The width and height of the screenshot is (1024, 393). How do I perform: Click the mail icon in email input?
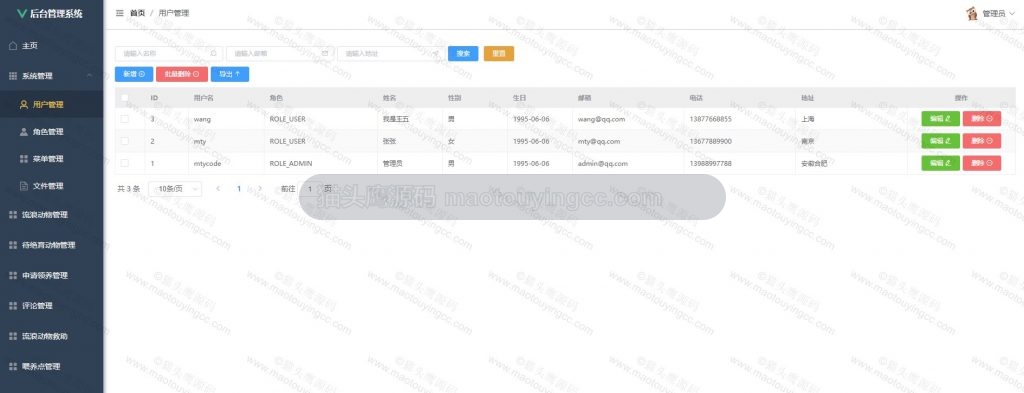tap(325, 54)
